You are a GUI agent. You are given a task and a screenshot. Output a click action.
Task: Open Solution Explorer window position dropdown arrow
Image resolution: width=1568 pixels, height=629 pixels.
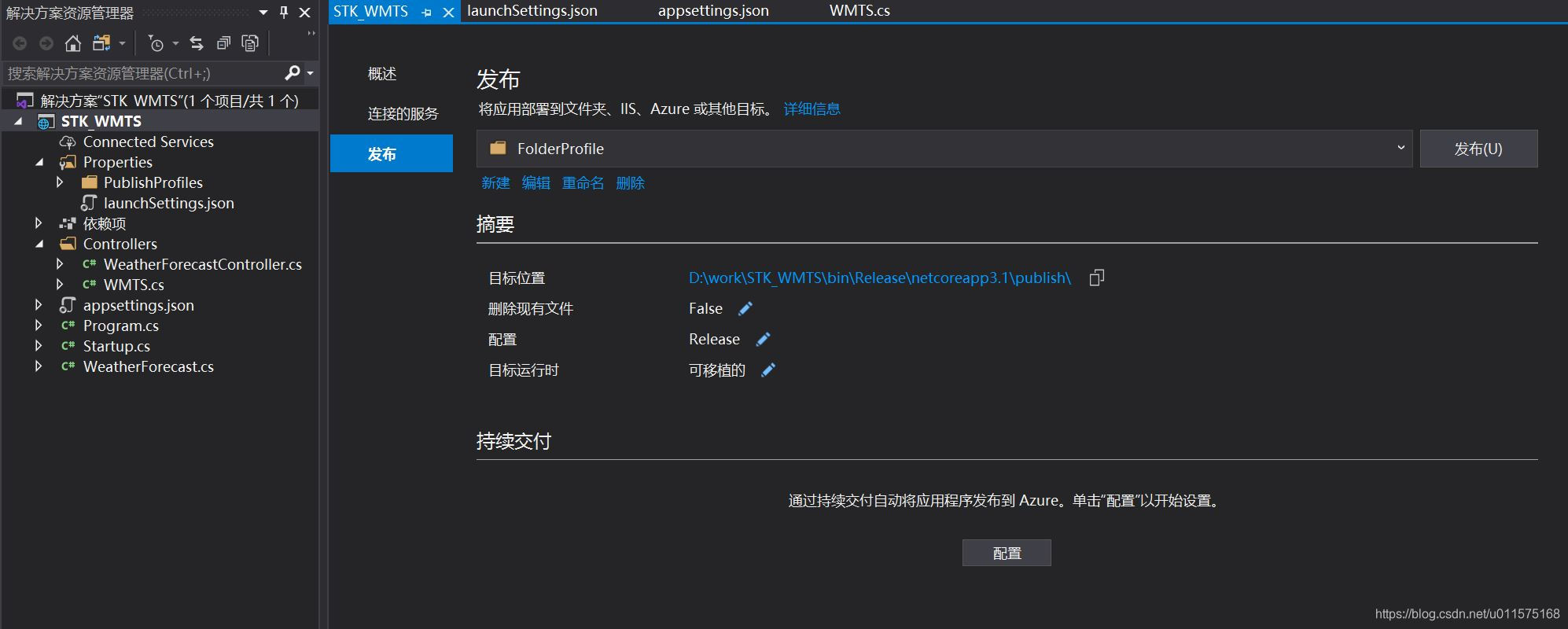(x=263, y=12)
